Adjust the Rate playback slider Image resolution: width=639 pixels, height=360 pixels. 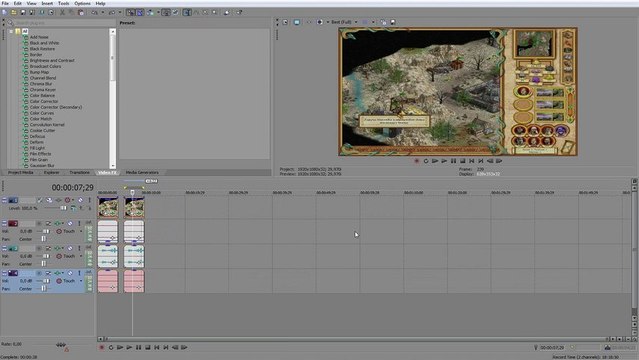tap(61, 345)
